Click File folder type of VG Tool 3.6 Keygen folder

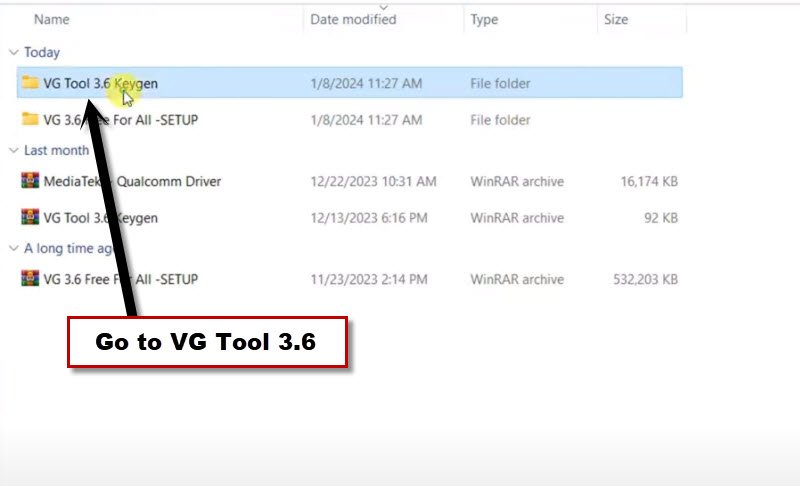(501, 83)
